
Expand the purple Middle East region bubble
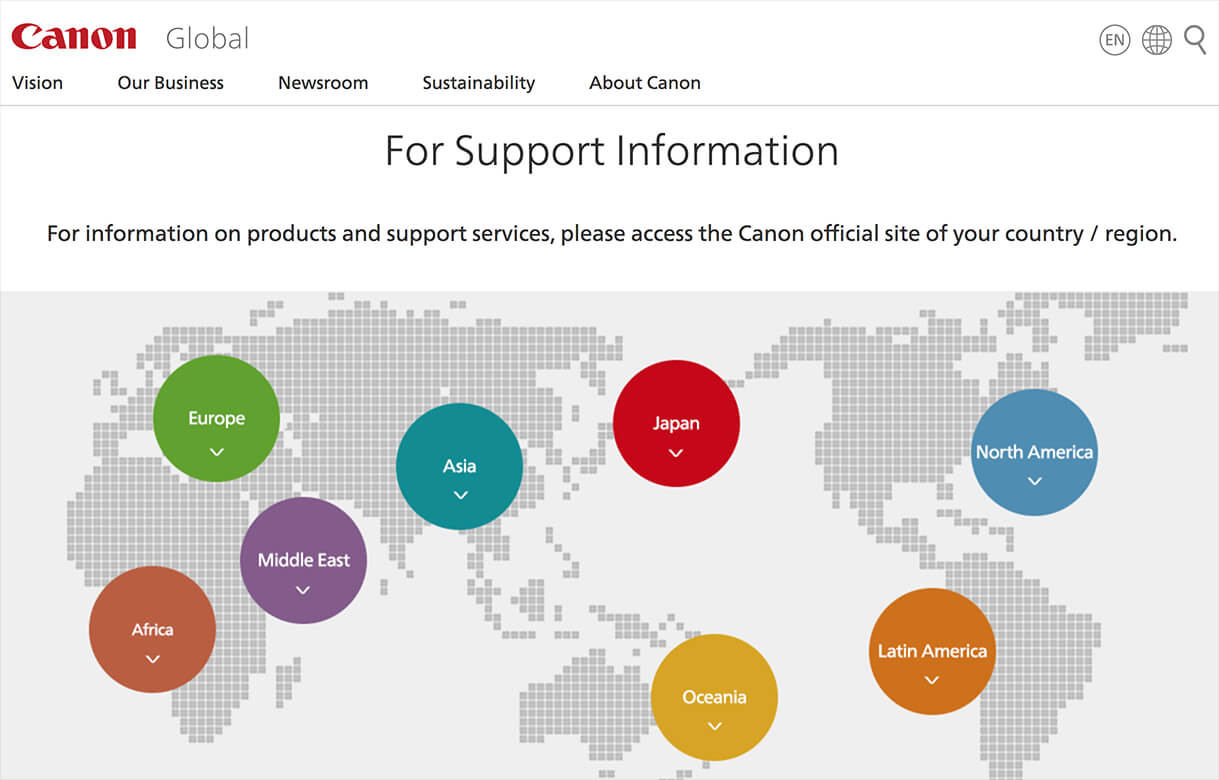[303, 560]
